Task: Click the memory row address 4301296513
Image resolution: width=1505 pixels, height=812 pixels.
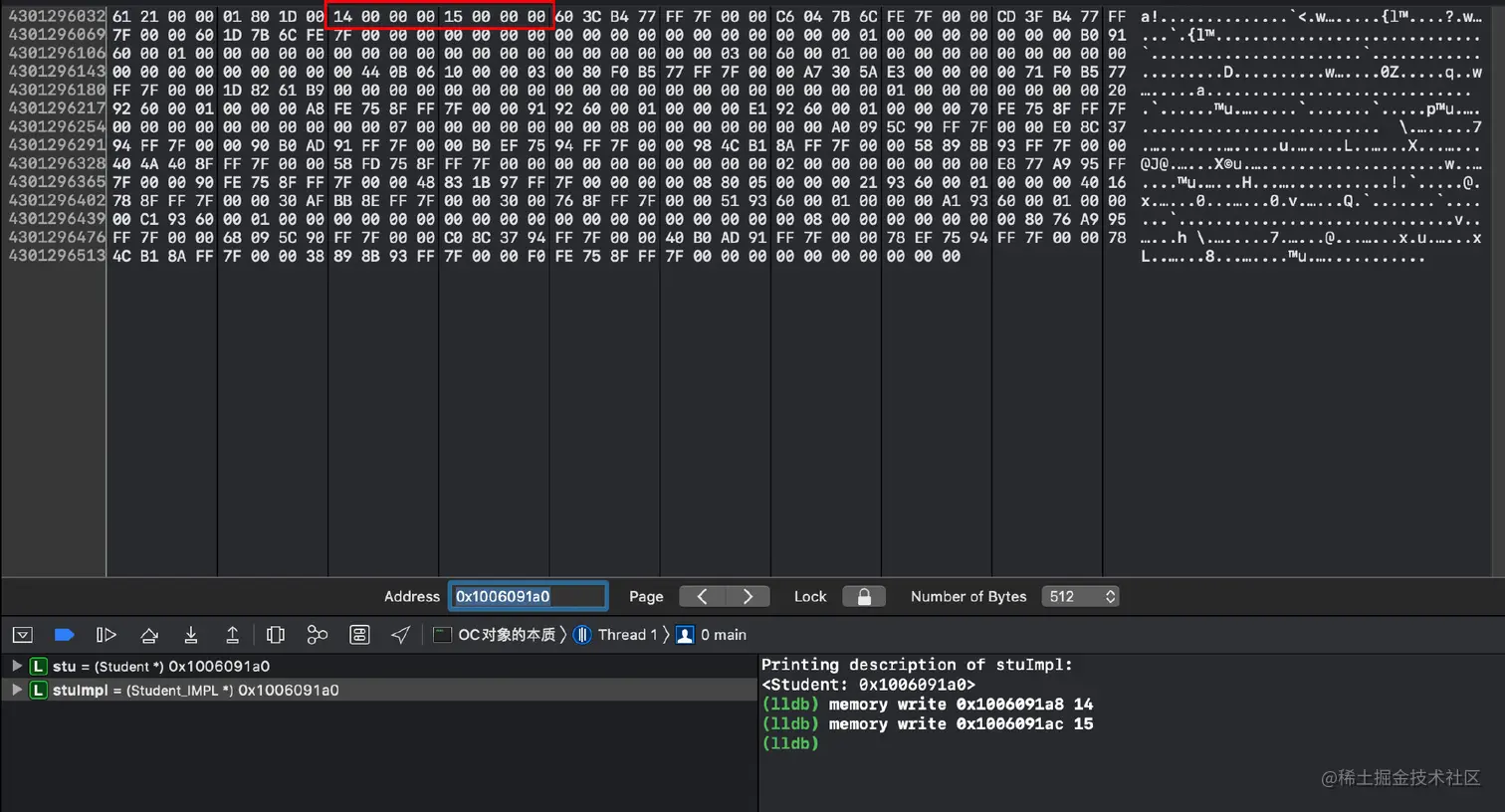Action: [x=57, y=256]
